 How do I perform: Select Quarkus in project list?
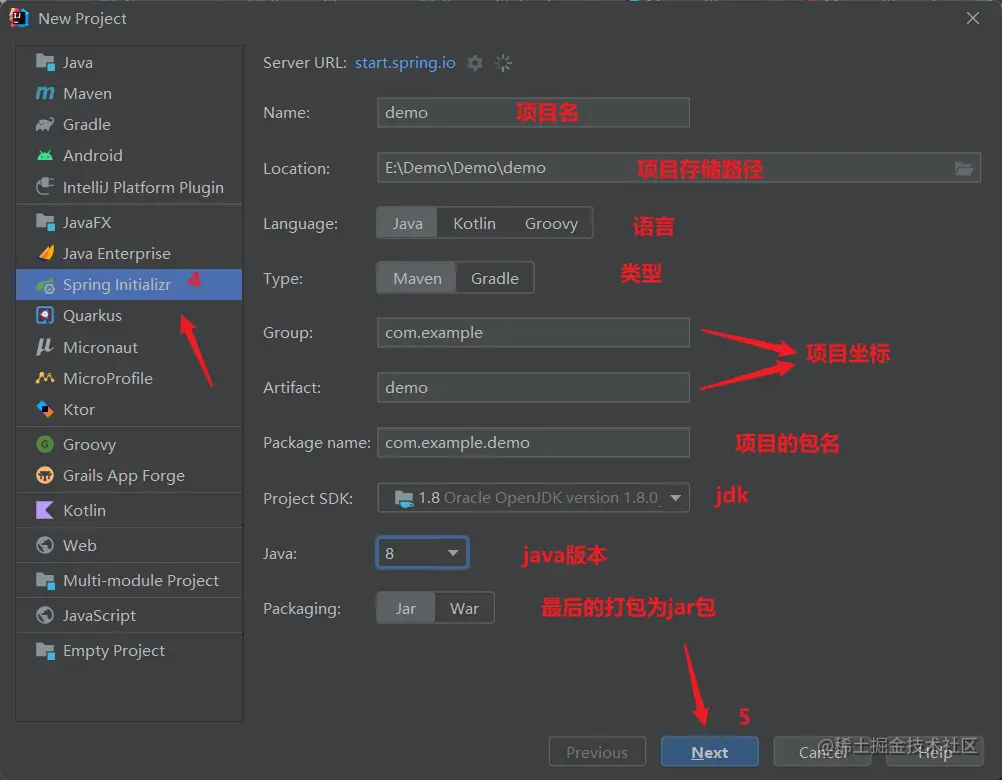click(x=129, y=316)
